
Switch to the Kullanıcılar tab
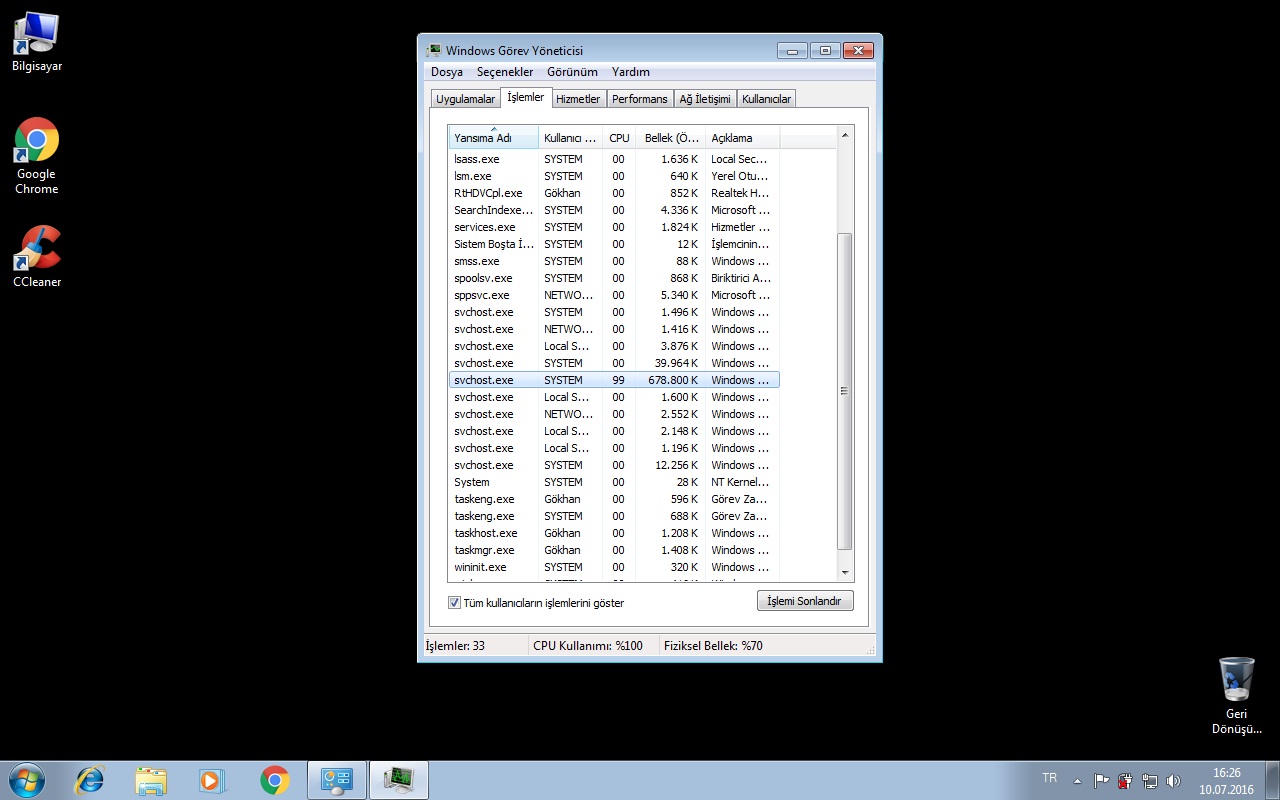[767, 99]
